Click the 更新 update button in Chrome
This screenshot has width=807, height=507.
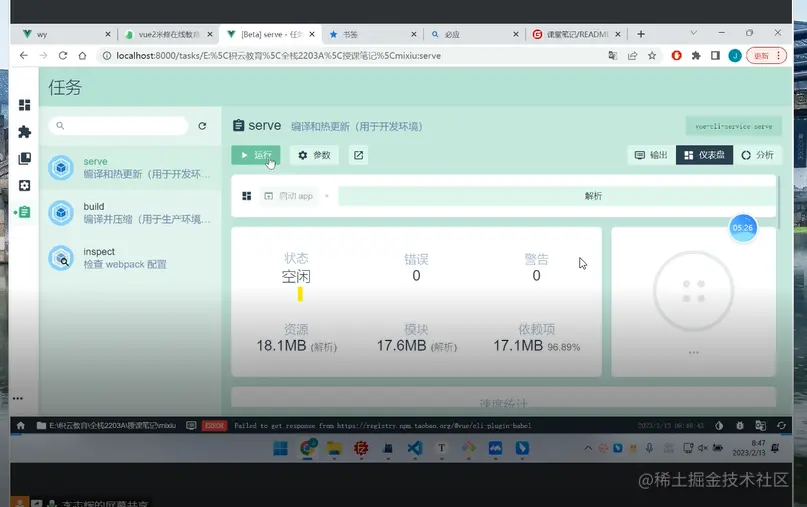(766, 56)
